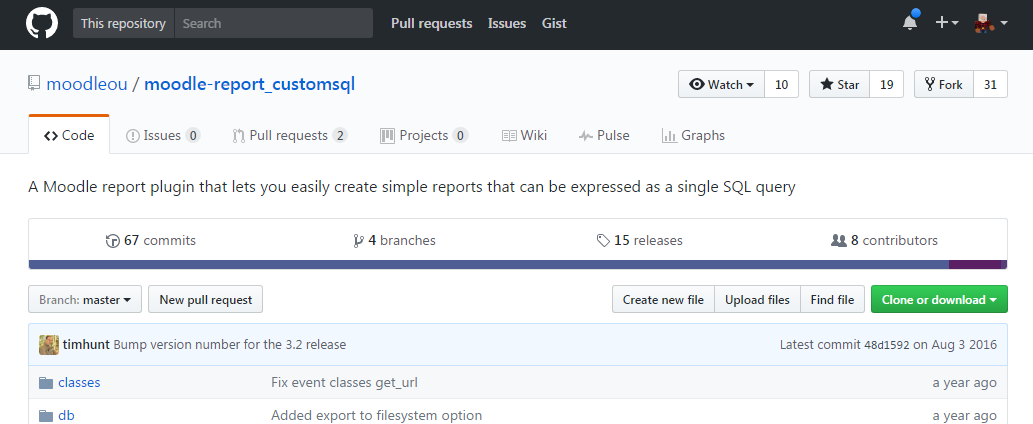Click Pull requests in top navigation
The image size is (1033, 424).
click(x=432, y=23)
